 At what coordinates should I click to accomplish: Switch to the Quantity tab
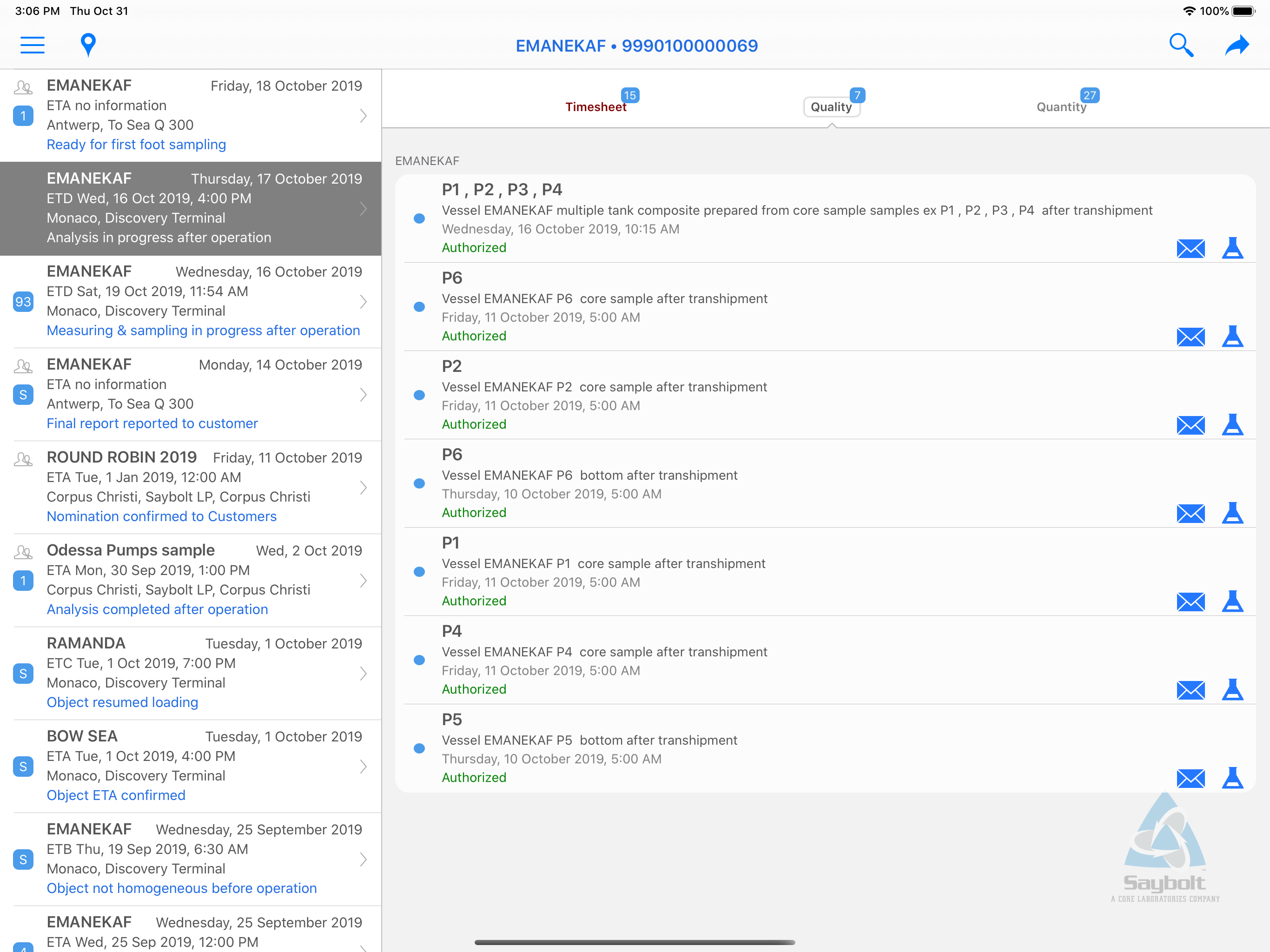click(x=1061, y=107)
